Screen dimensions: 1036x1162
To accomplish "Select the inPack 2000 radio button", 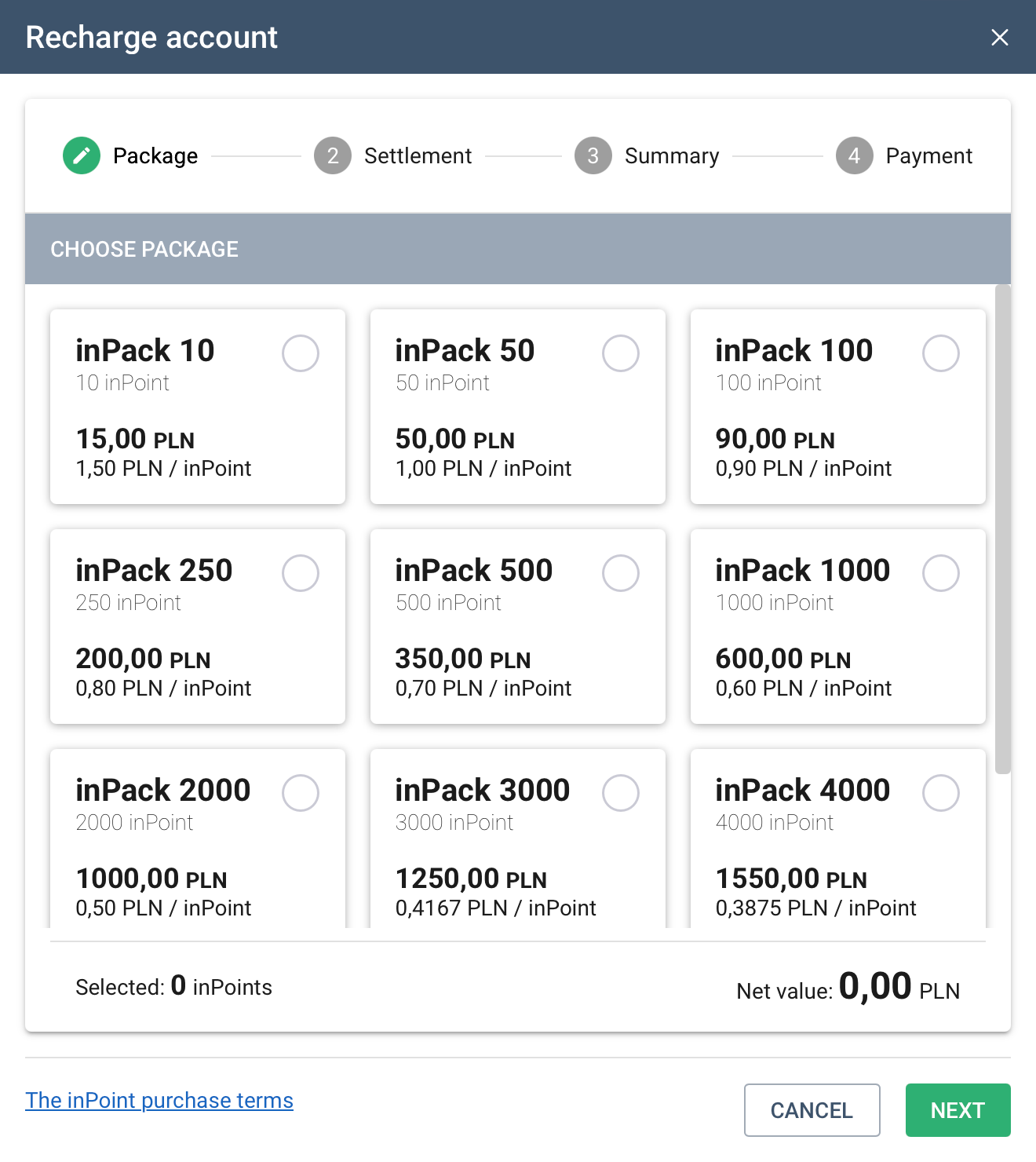I will 301,793.
